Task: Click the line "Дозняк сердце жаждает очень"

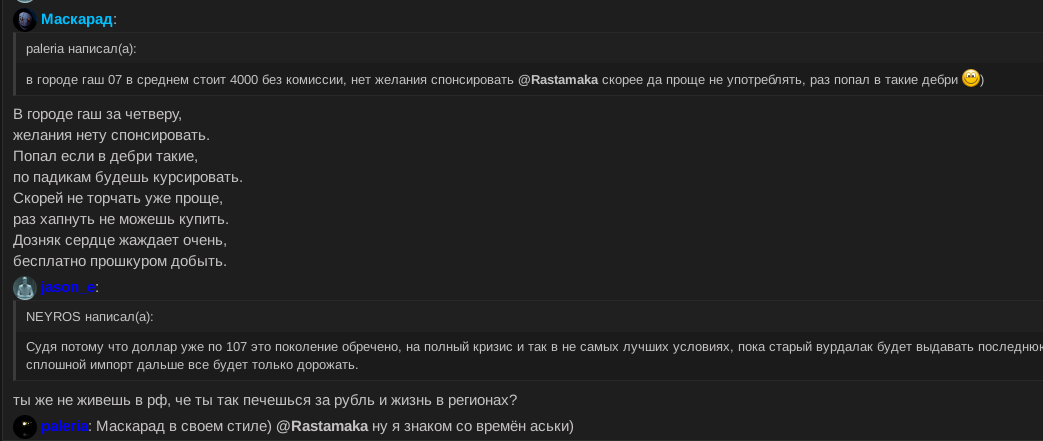Action: 120,240
